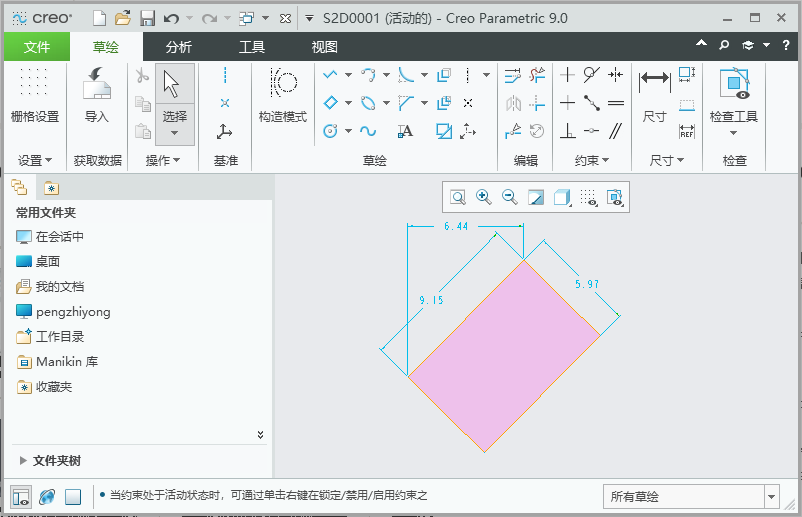
Task: Click the switch windows icon in title bar
Action: coord(247,18)
